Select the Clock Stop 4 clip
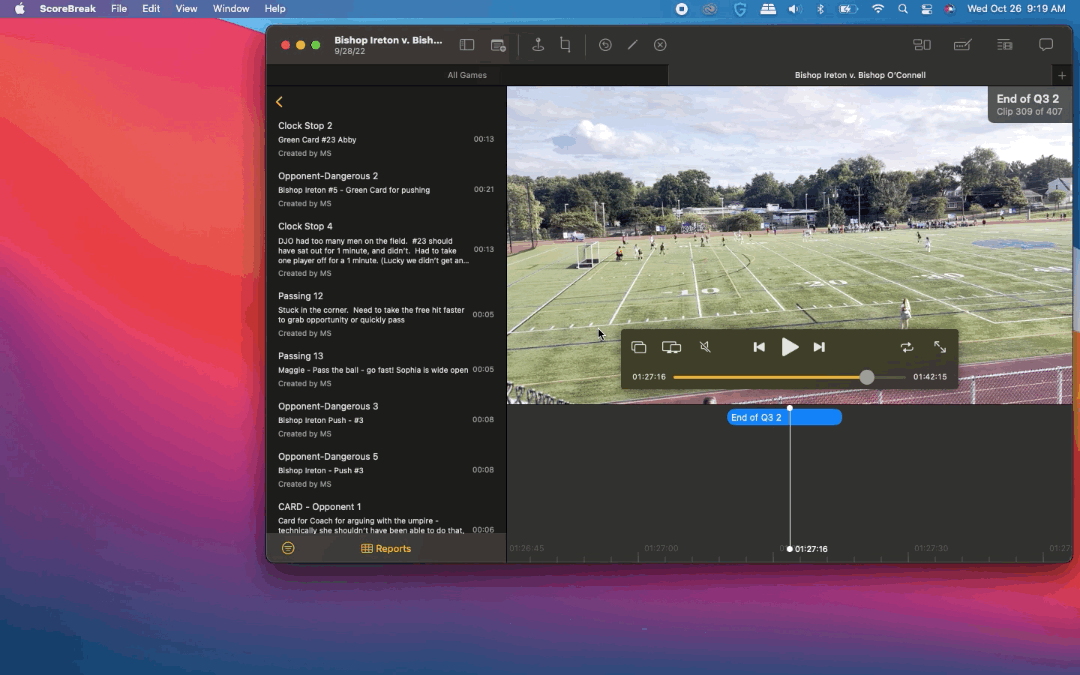The image size is (1080, 675). (386, 249)
